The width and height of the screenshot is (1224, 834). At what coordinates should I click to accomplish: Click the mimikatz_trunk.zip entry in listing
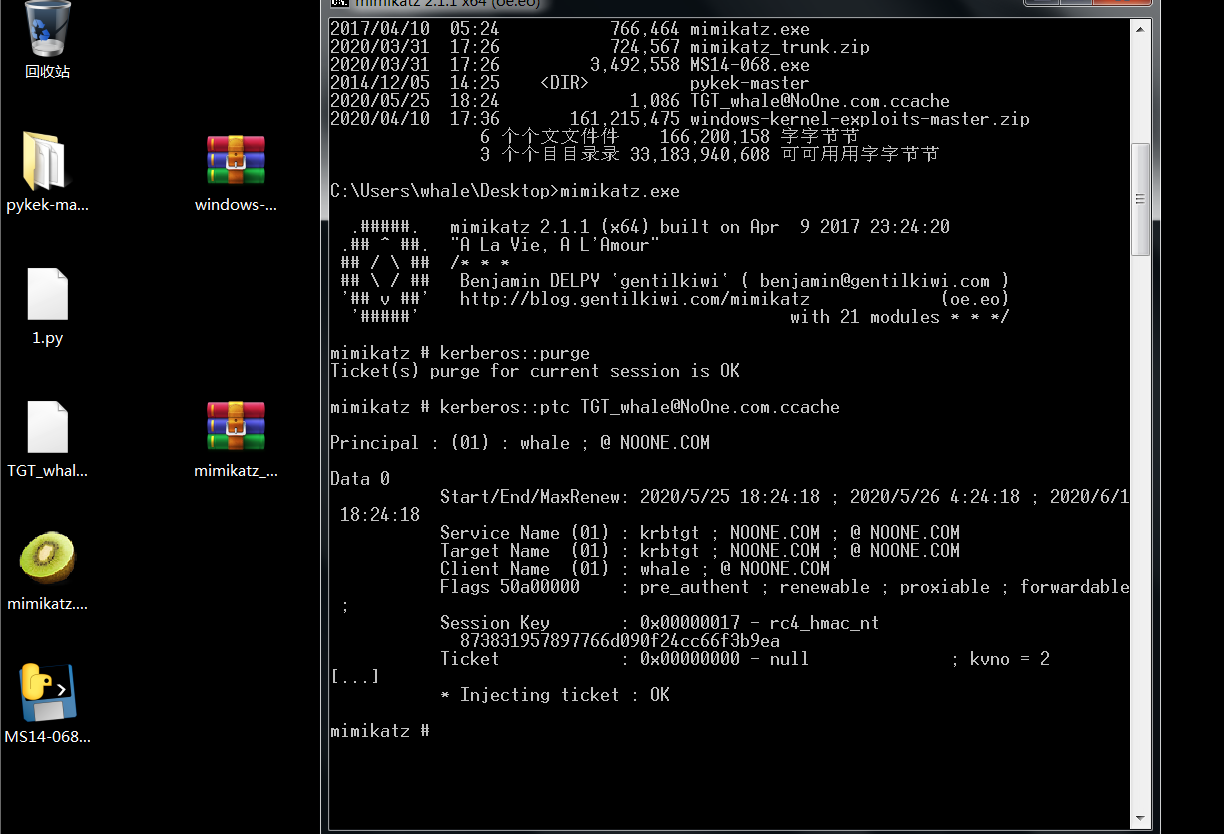[600, 47]
